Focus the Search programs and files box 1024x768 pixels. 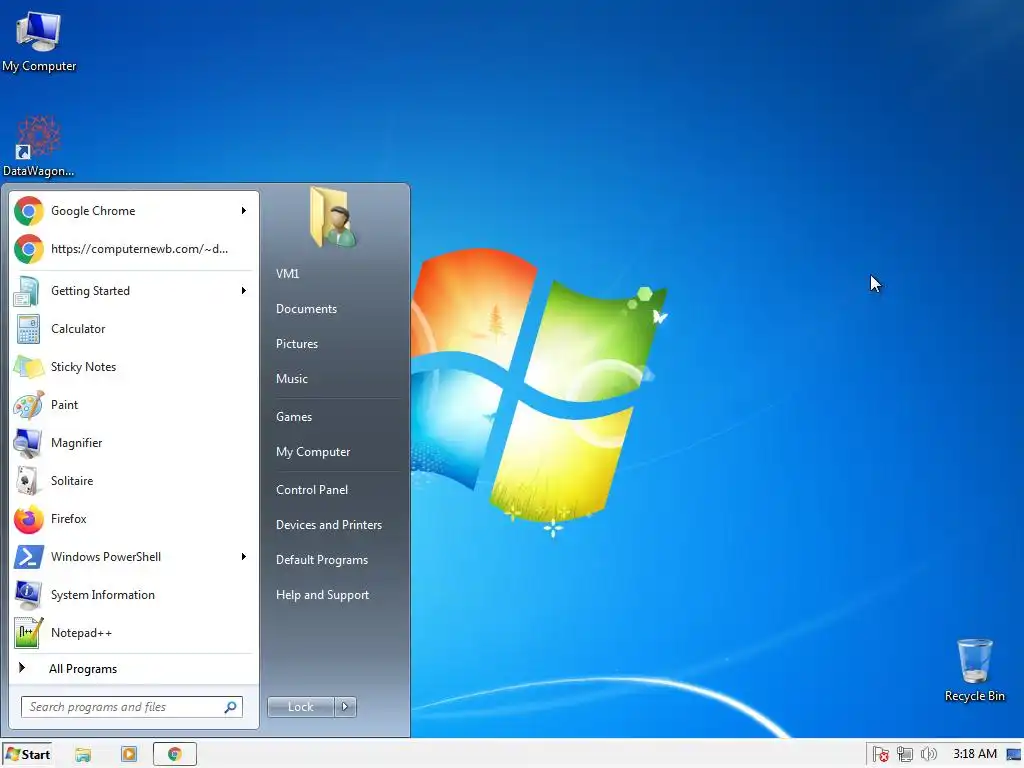(x=132, y=707)
